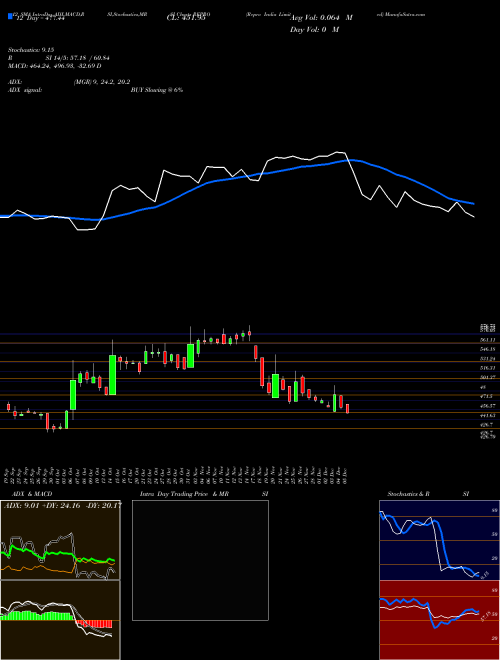Click the 561.11 price axis label
This screenshot has height=660, width=500.
(x=487, y=340)
